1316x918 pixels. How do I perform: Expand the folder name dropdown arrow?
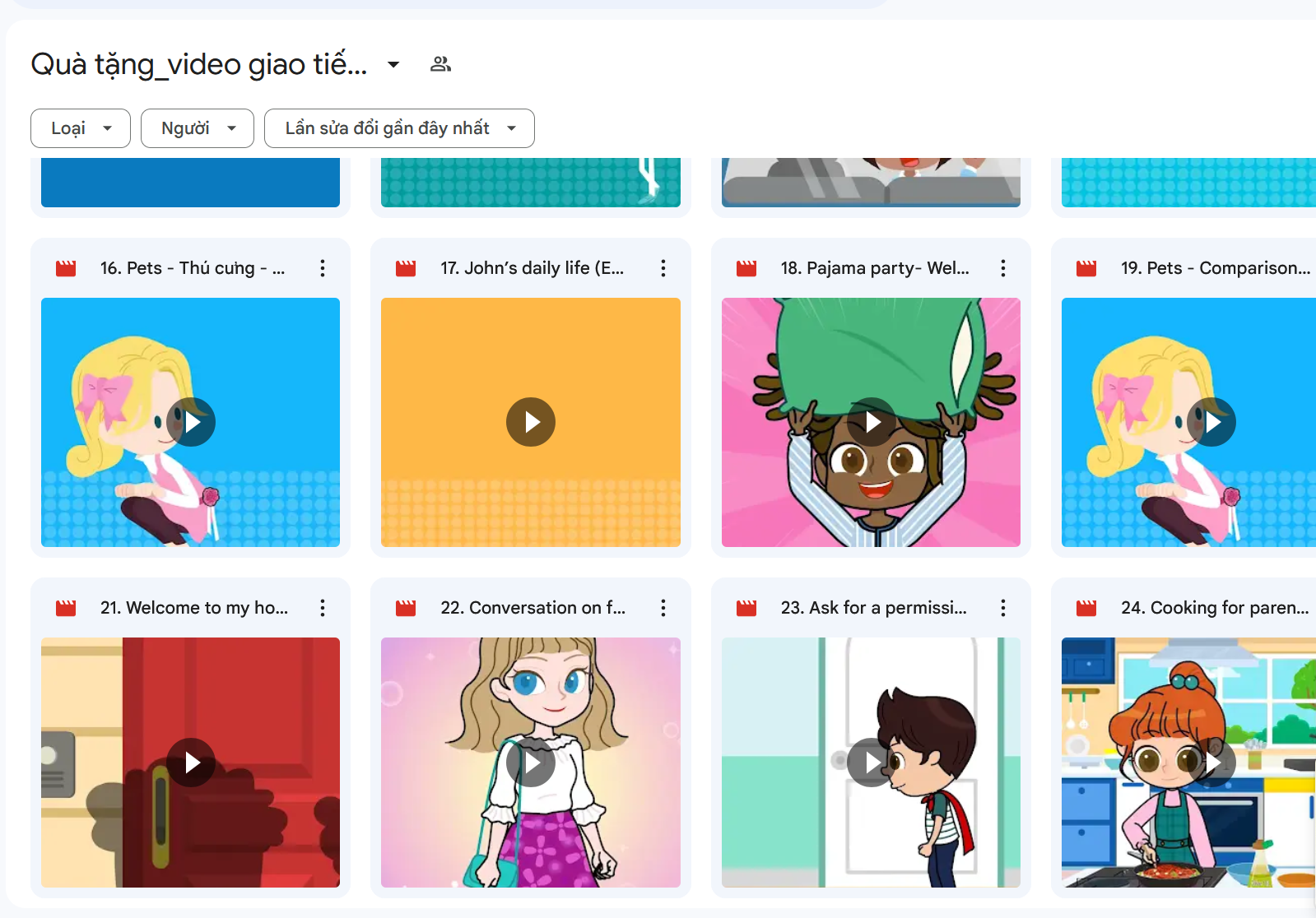pyautogui.click(x=393, y=64)
